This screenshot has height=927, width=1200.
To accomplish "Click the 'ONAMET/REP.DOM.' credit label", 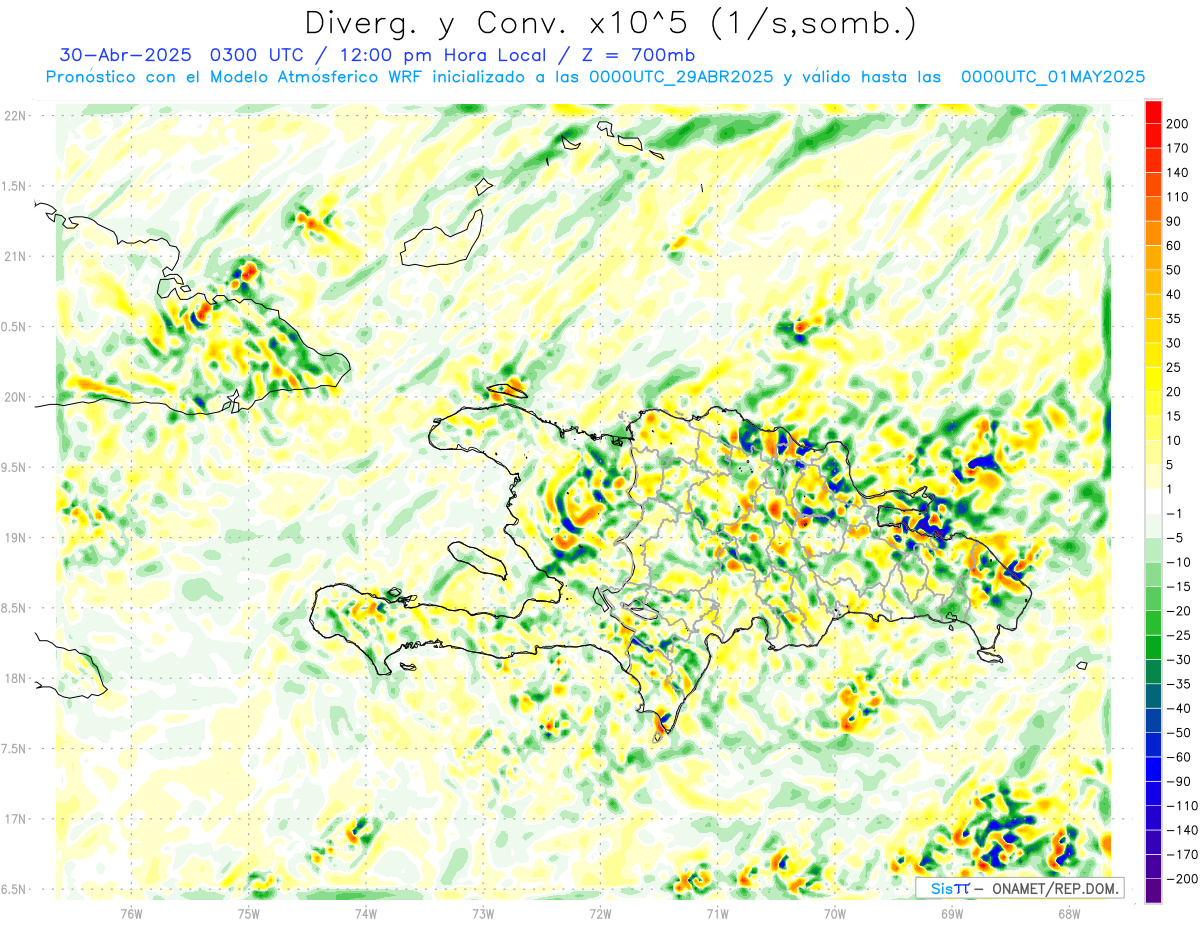I will point(1057,888).
